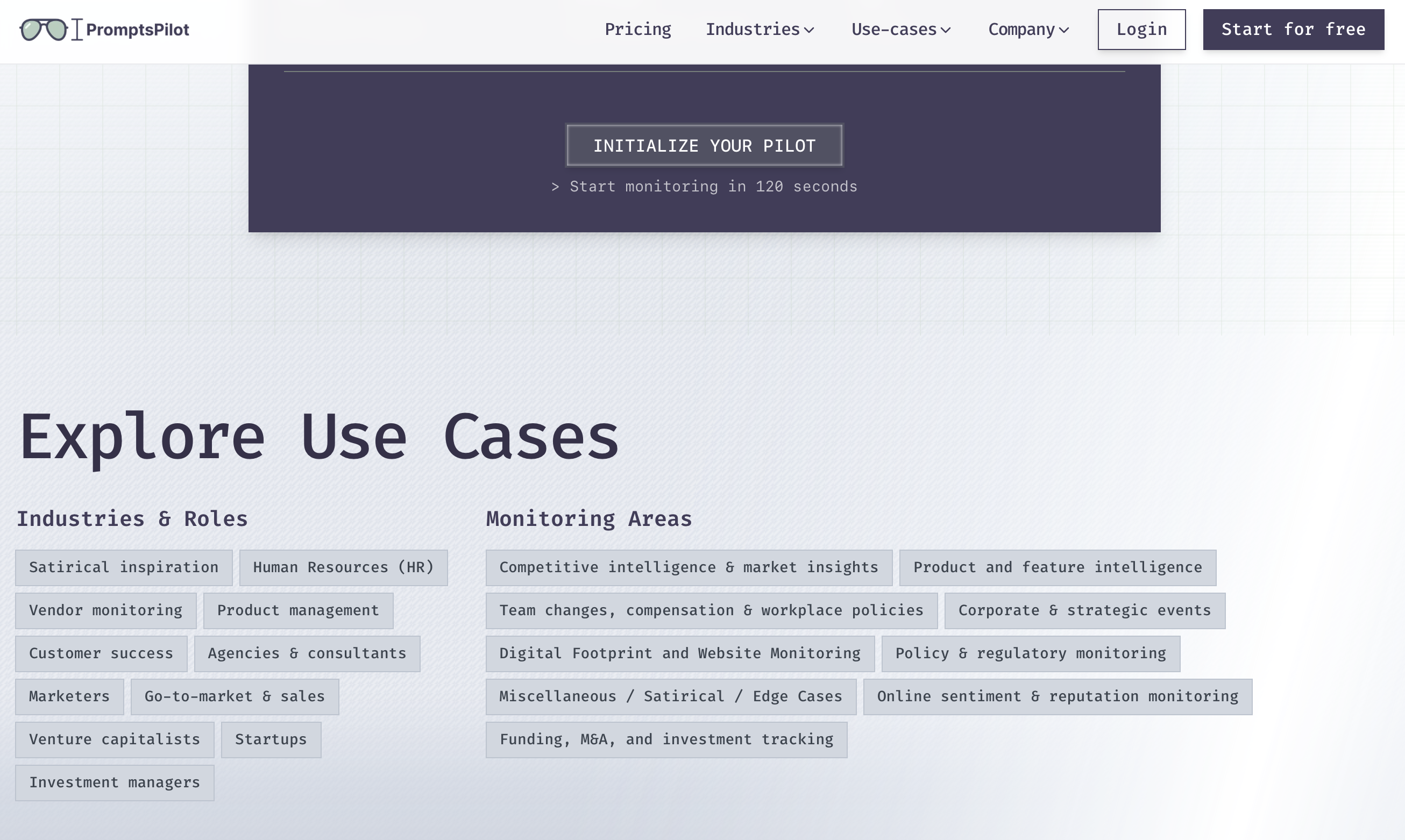
Task: Open the Satirical inspiration use case
Action: click(123, 567)
